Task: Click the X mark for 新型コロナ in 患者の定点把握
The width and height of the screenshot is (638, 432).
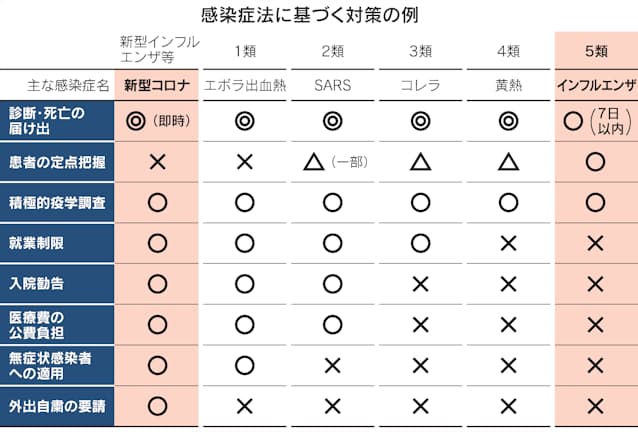Action: 157,162
